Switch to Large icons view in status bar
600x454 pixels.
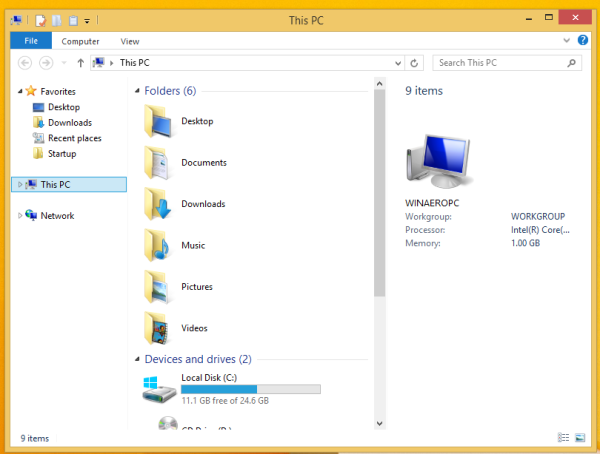click(x=580, y=438)
